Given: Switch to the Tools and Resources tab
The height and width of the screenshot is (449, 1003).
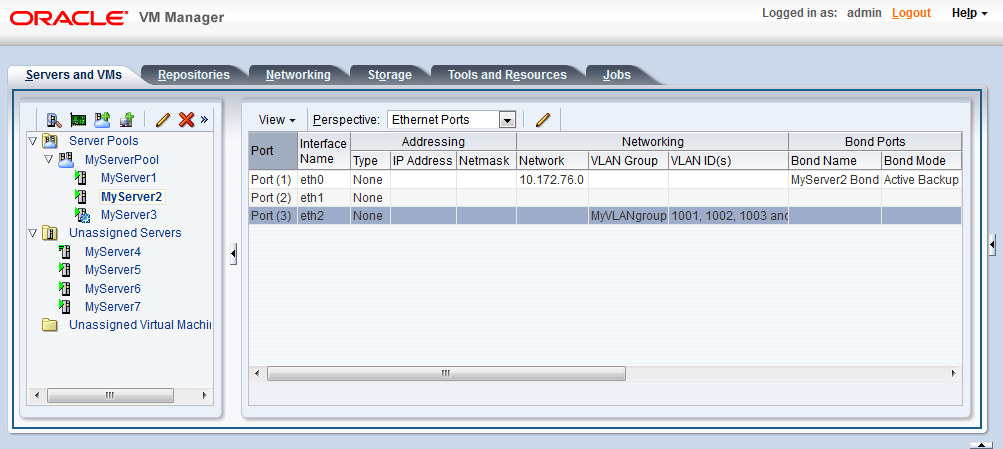Looking at the screenshot, I should pyautogui.click(x=507, y=75).
